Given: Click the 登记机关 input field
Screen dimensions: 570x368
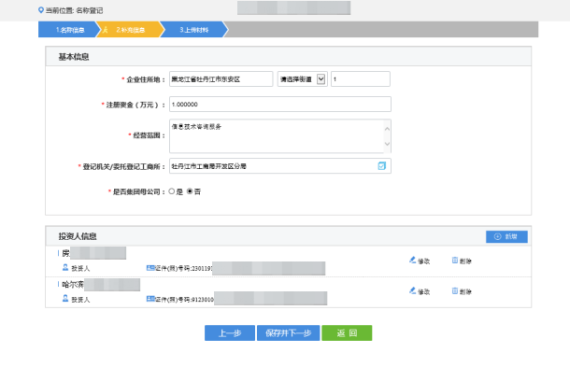Looking at the screenshot, I should point(280,166).
